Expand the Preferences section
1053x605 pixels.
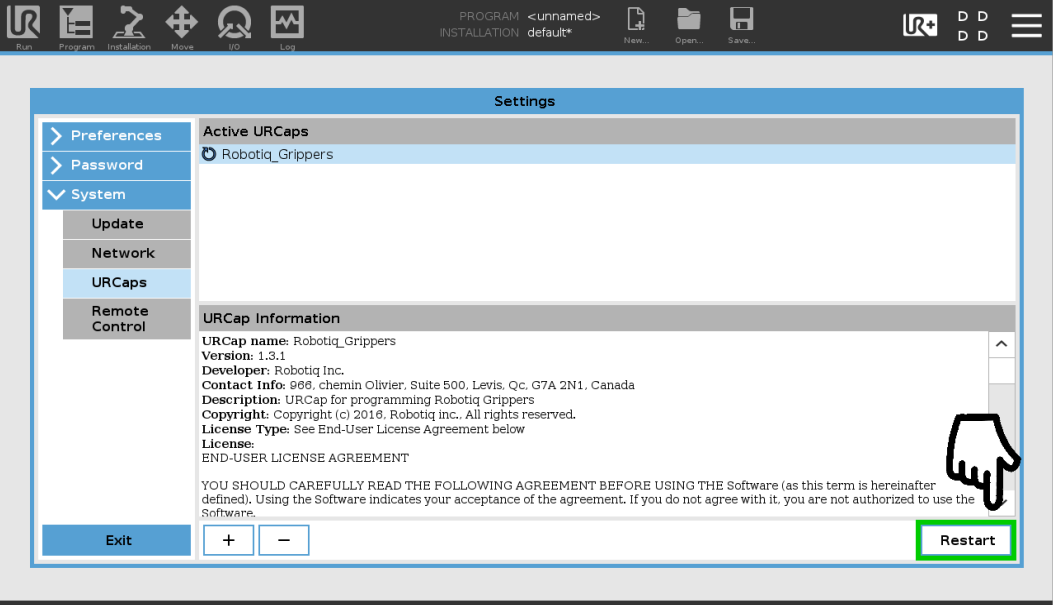coord(116,136)
